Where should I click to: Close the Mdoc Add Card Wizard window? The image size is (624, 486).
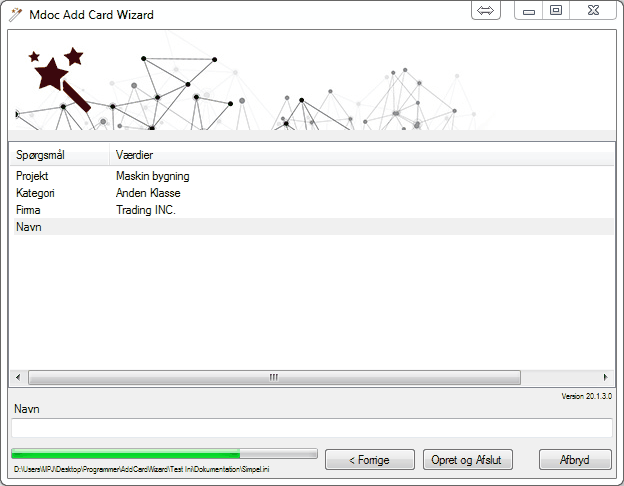pos(595,11)
